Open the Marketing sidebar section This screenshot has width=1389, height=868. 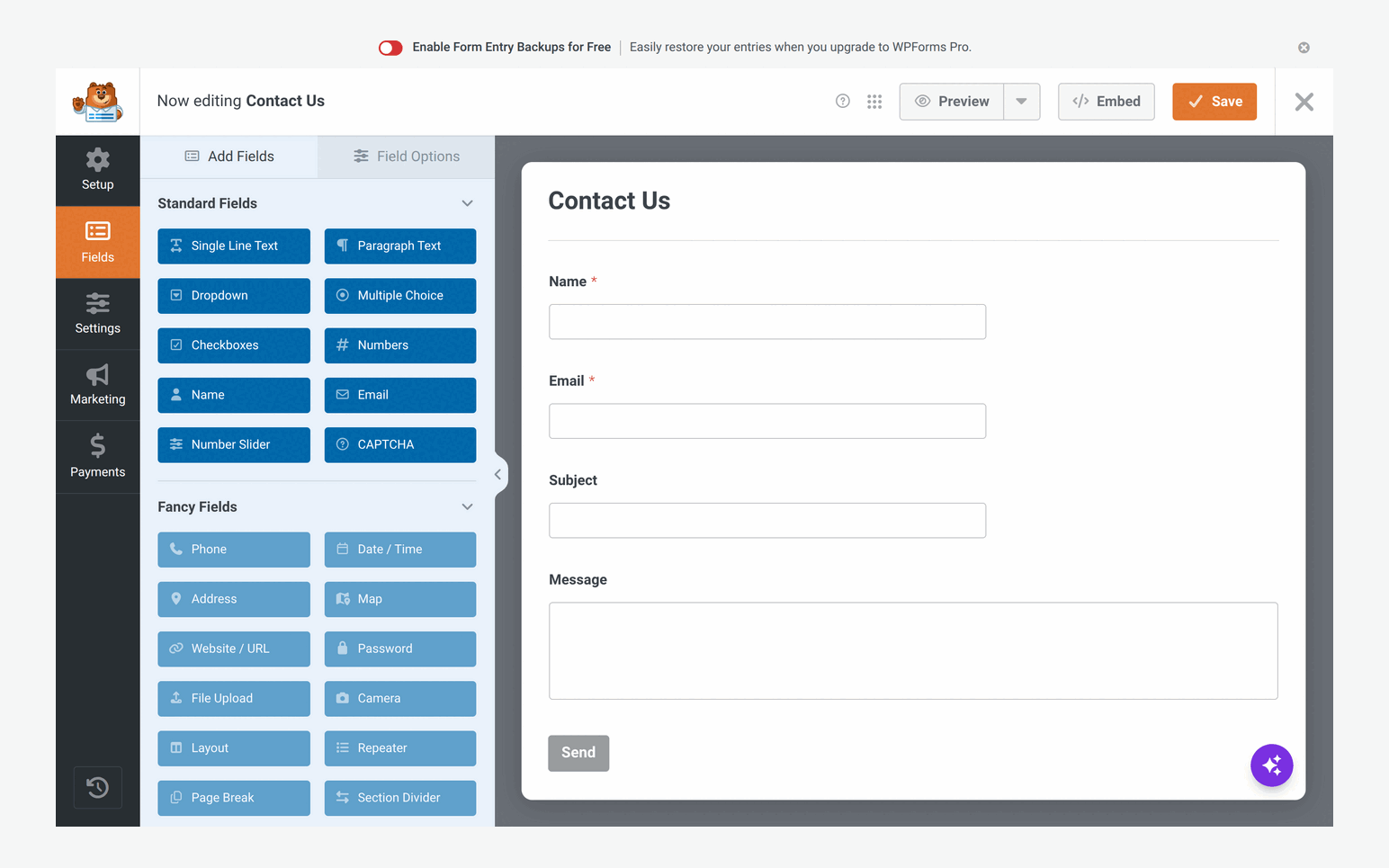(98, 385)
